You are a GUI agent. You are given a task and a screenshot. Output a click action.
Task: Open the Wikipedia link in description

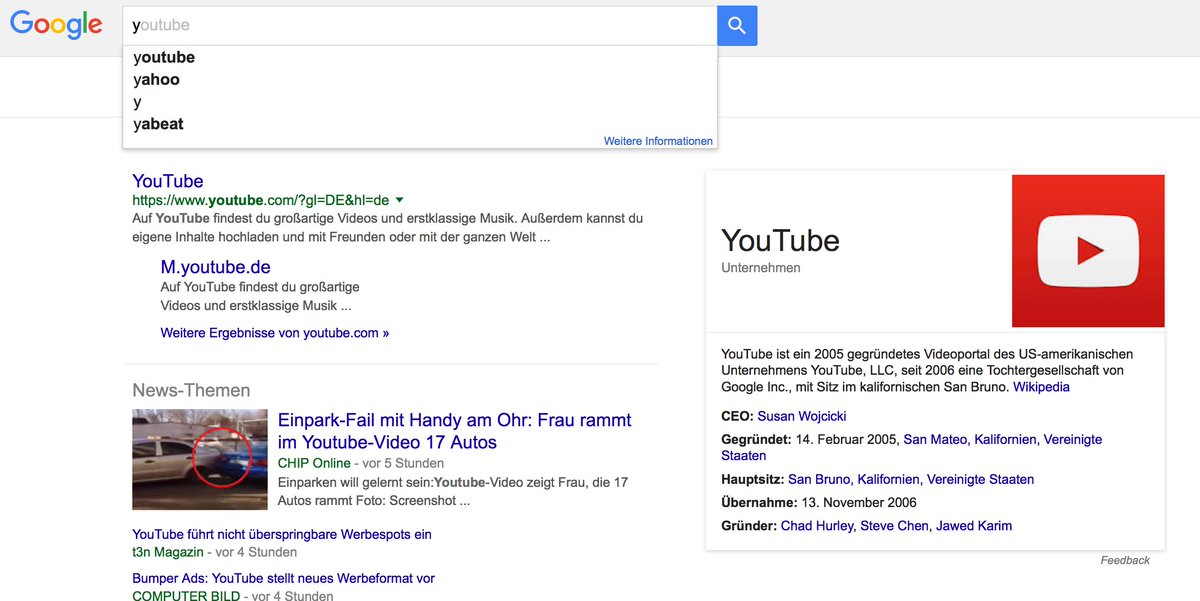(1041, 387)
